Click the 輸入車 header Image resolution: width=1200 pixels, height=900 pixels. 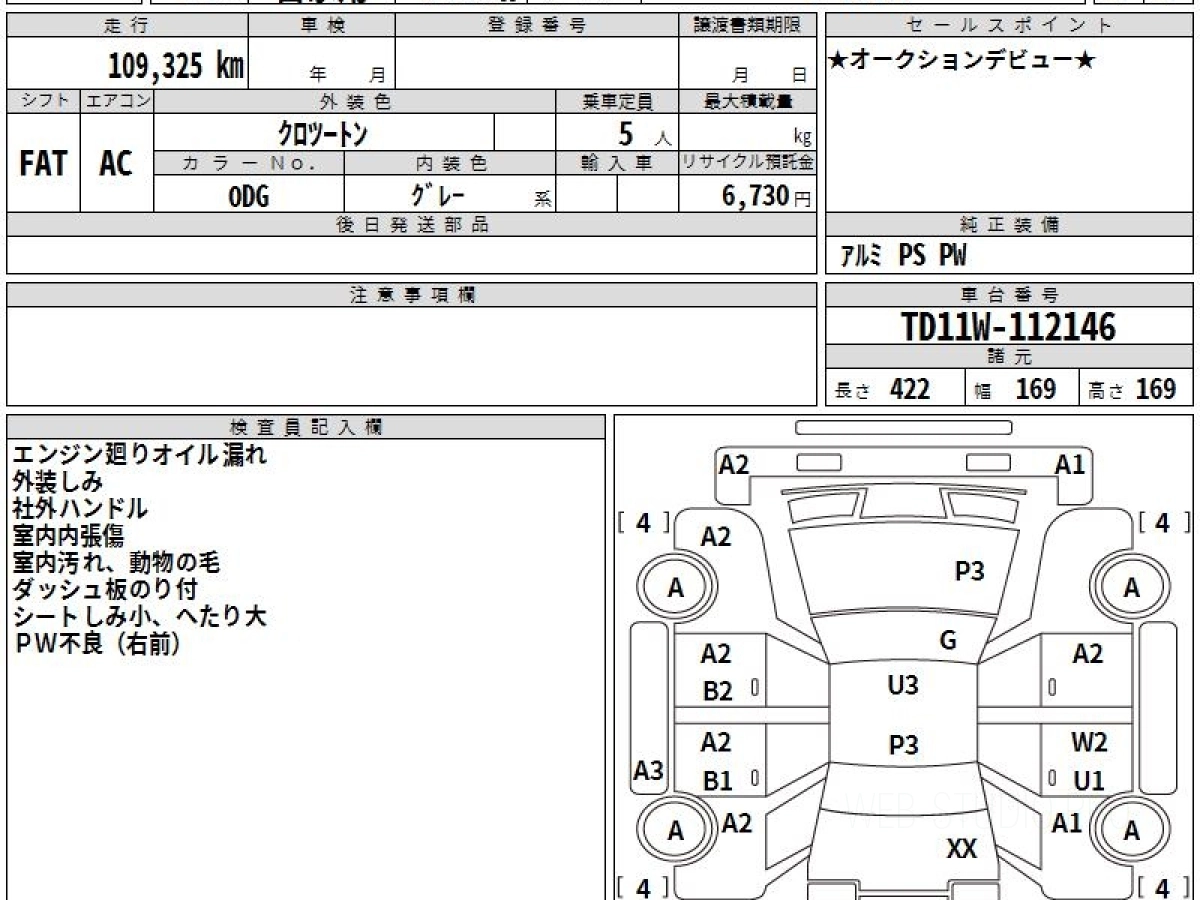pyautogui.click(x=617, y=163)
